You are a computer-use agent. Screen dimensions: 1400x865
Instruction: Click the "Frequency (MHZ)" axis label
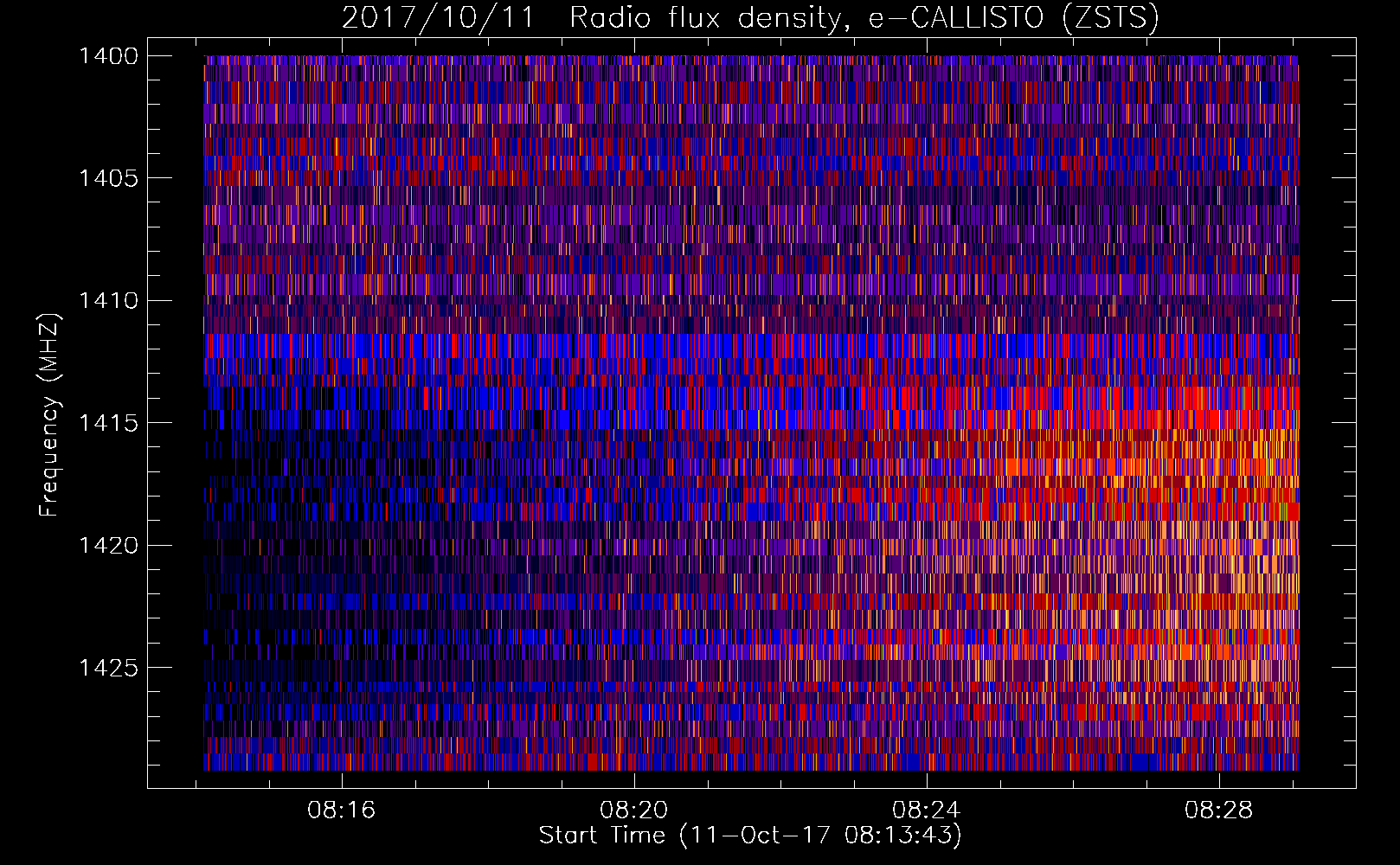pyautogui.click(x=49, y=415)
